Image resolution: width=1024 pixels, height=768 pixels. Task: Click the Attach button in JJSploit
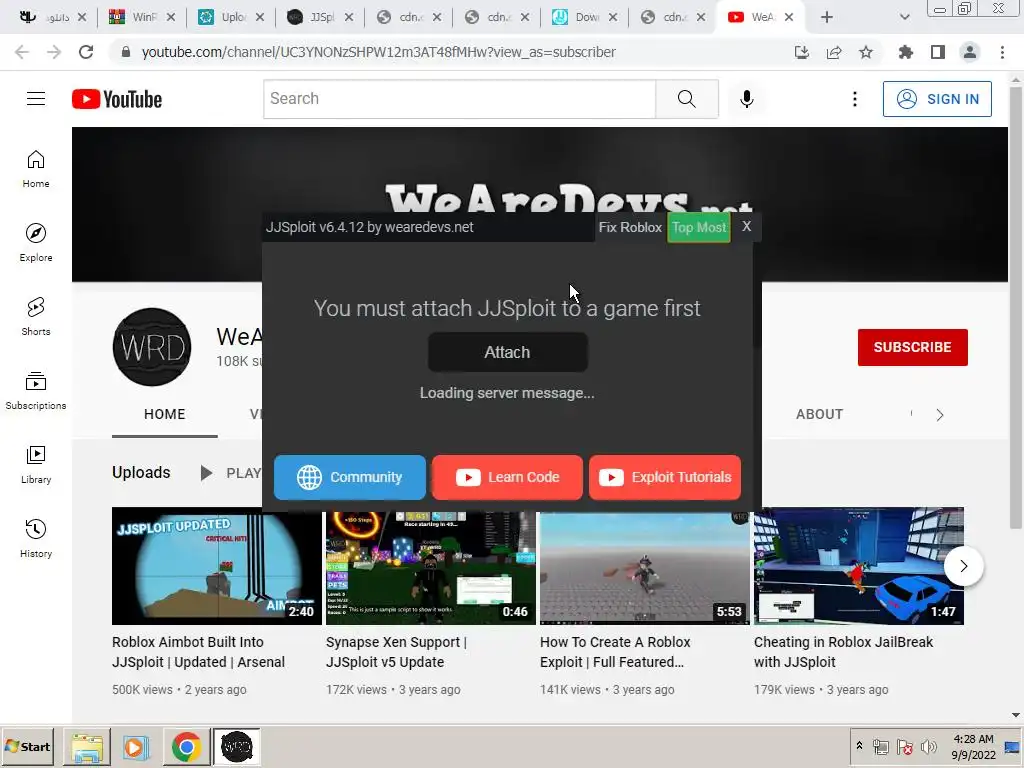(507, 352)
